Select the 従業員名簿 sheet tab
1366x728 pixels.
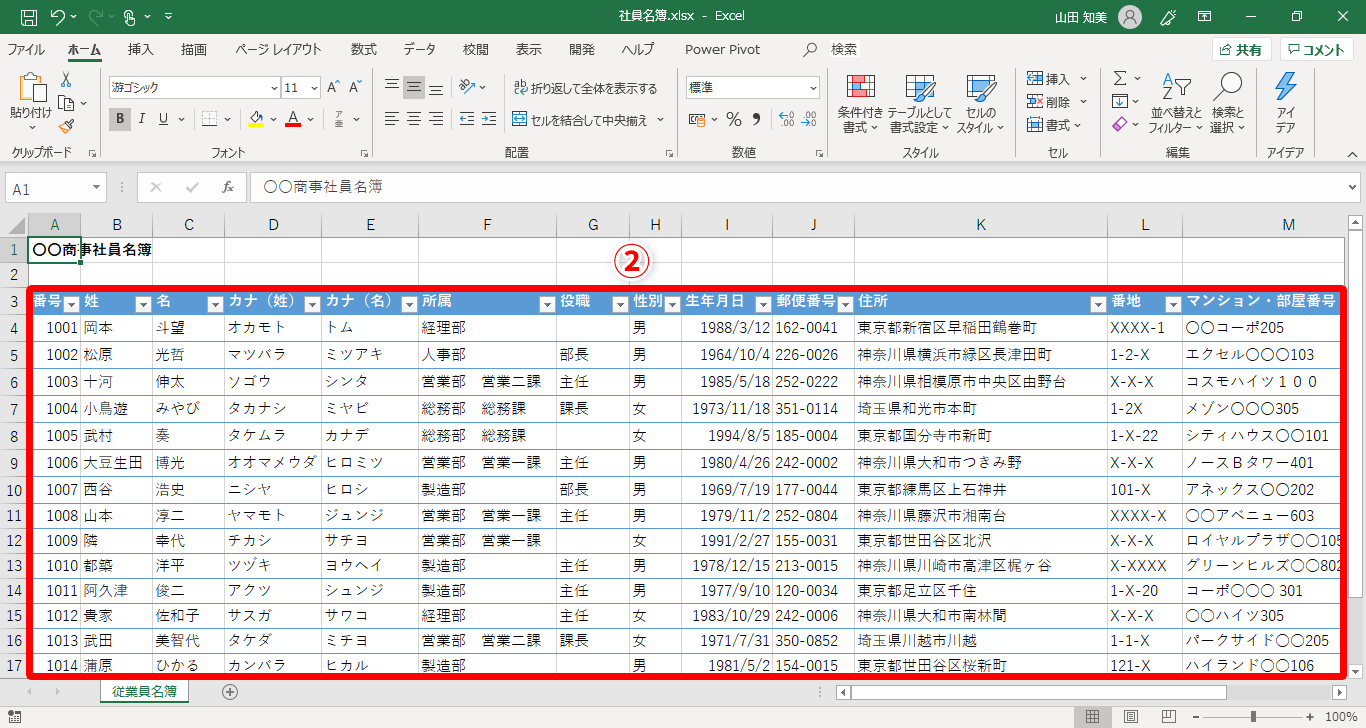coord(145,691)
